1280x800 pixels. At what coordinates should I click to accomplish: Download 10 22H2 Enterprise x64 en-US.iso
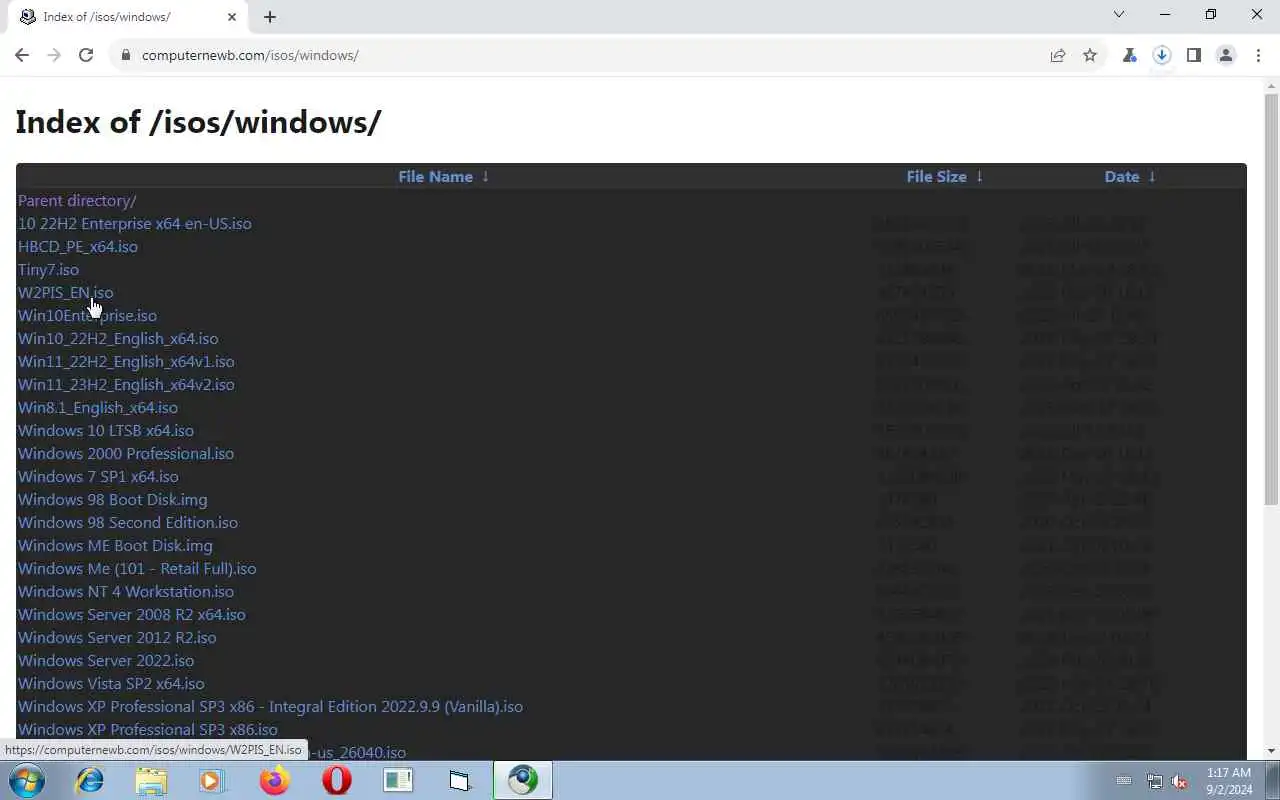(x=135, y=223)
